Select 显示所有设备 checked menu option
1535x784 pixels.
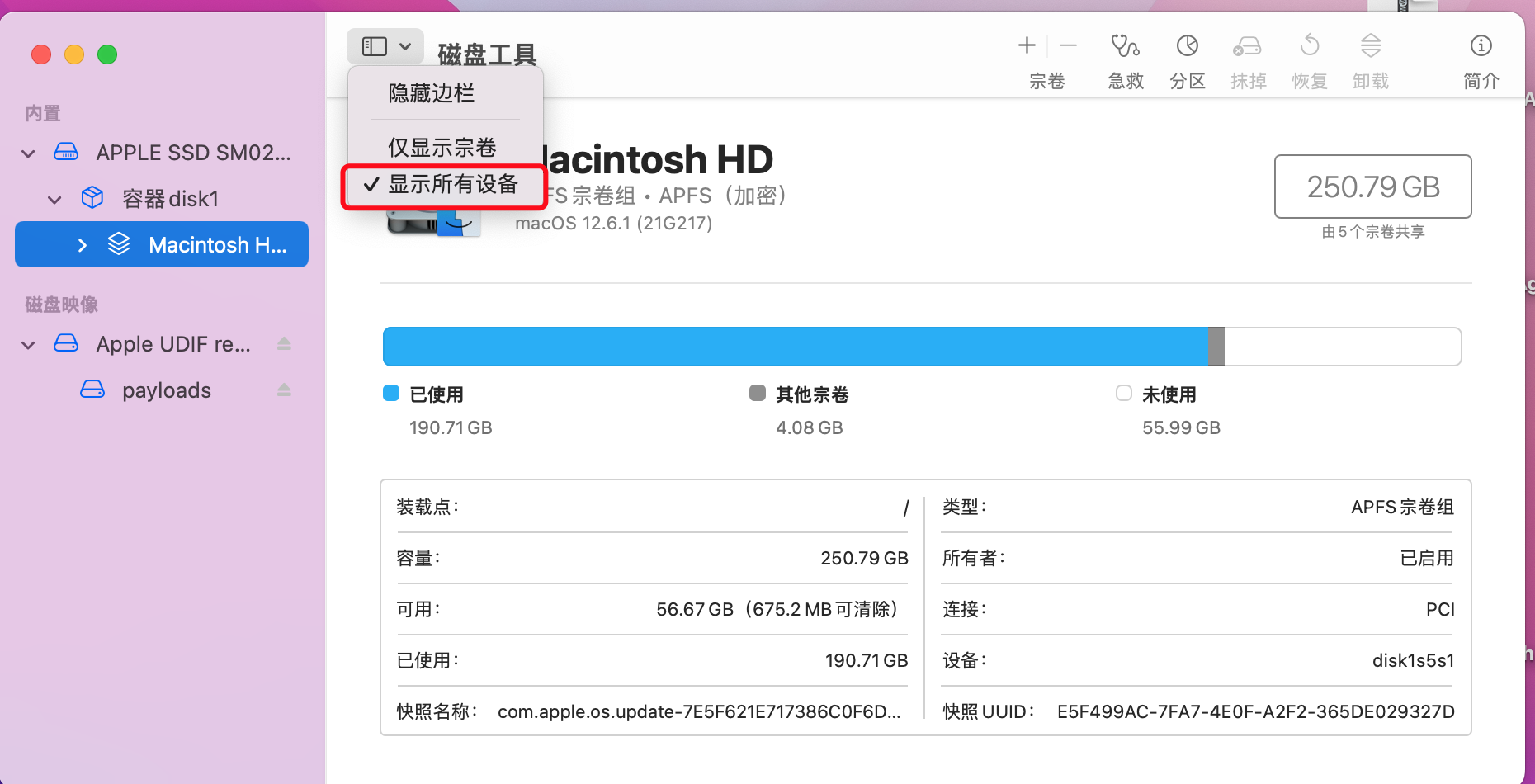pyautogui.click(x=445, y=185)
